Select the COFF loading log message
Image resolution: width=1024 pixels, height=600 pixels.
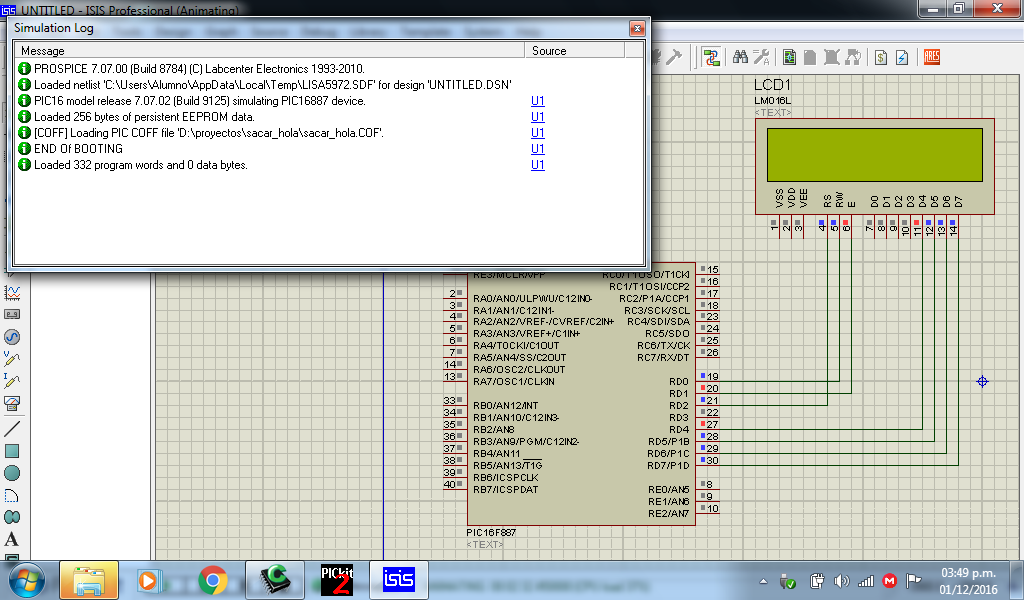pyautogui.click(x=209, y=133)
